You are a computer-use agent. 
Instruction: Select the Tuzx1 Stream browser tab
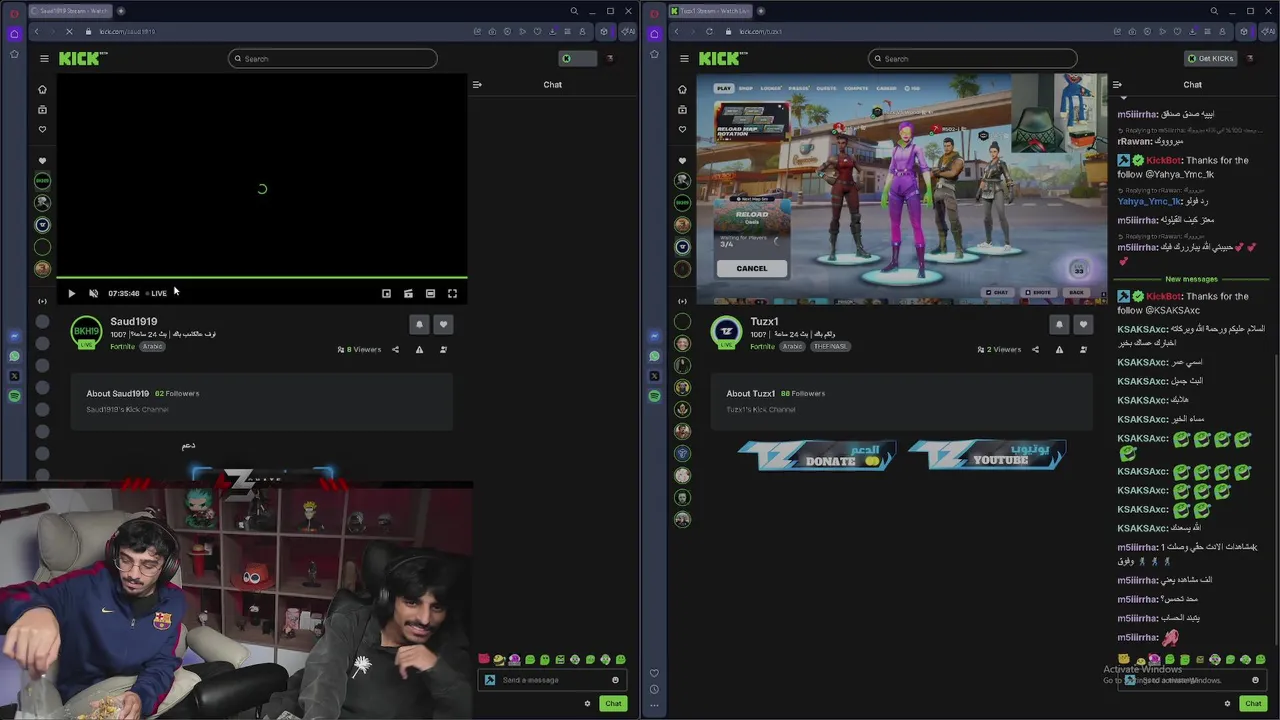click(x=710, y=11)
